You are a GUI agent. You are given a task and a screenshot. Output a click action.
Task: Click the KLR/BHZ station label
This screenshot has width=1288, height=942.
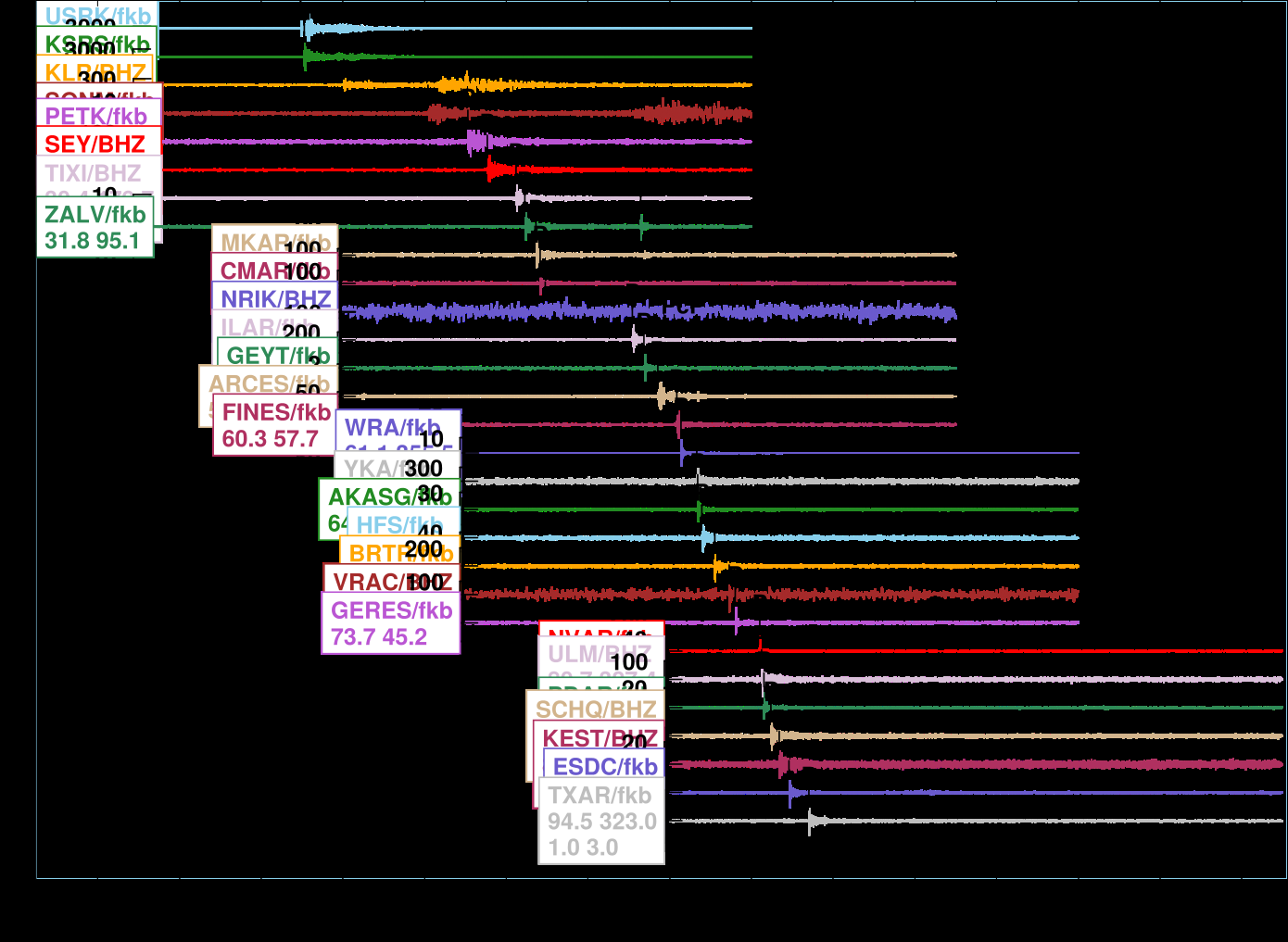click(x=95, y=71)
